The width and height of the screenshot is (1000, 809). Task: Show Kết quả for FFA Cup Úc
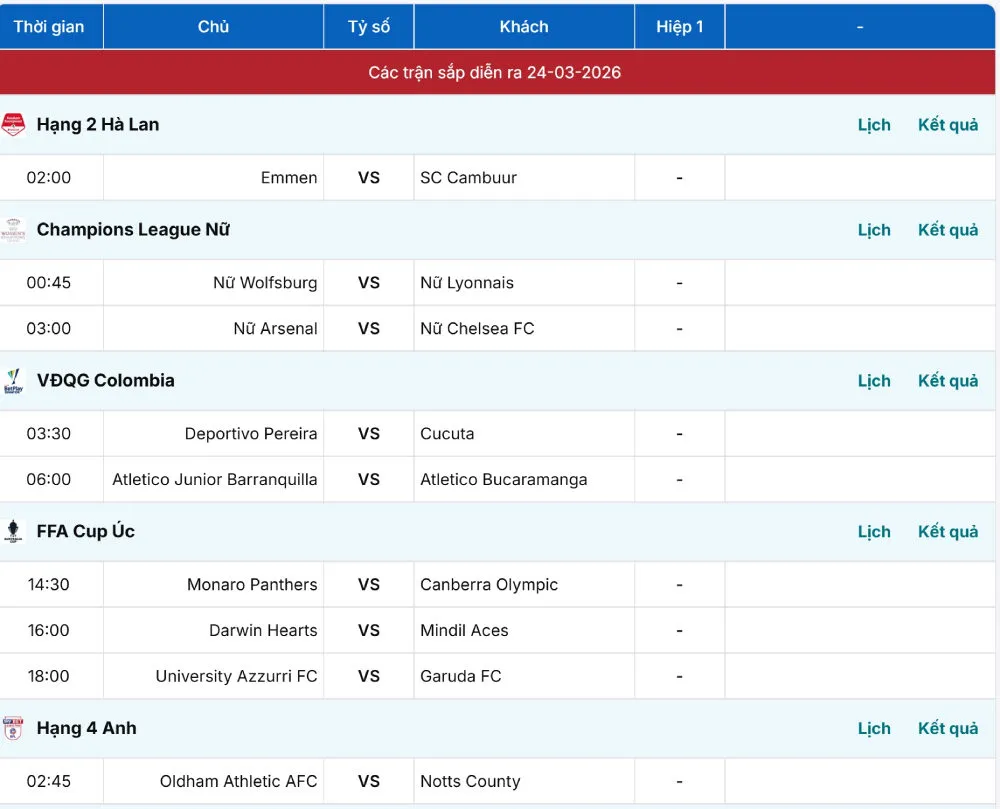948,532
